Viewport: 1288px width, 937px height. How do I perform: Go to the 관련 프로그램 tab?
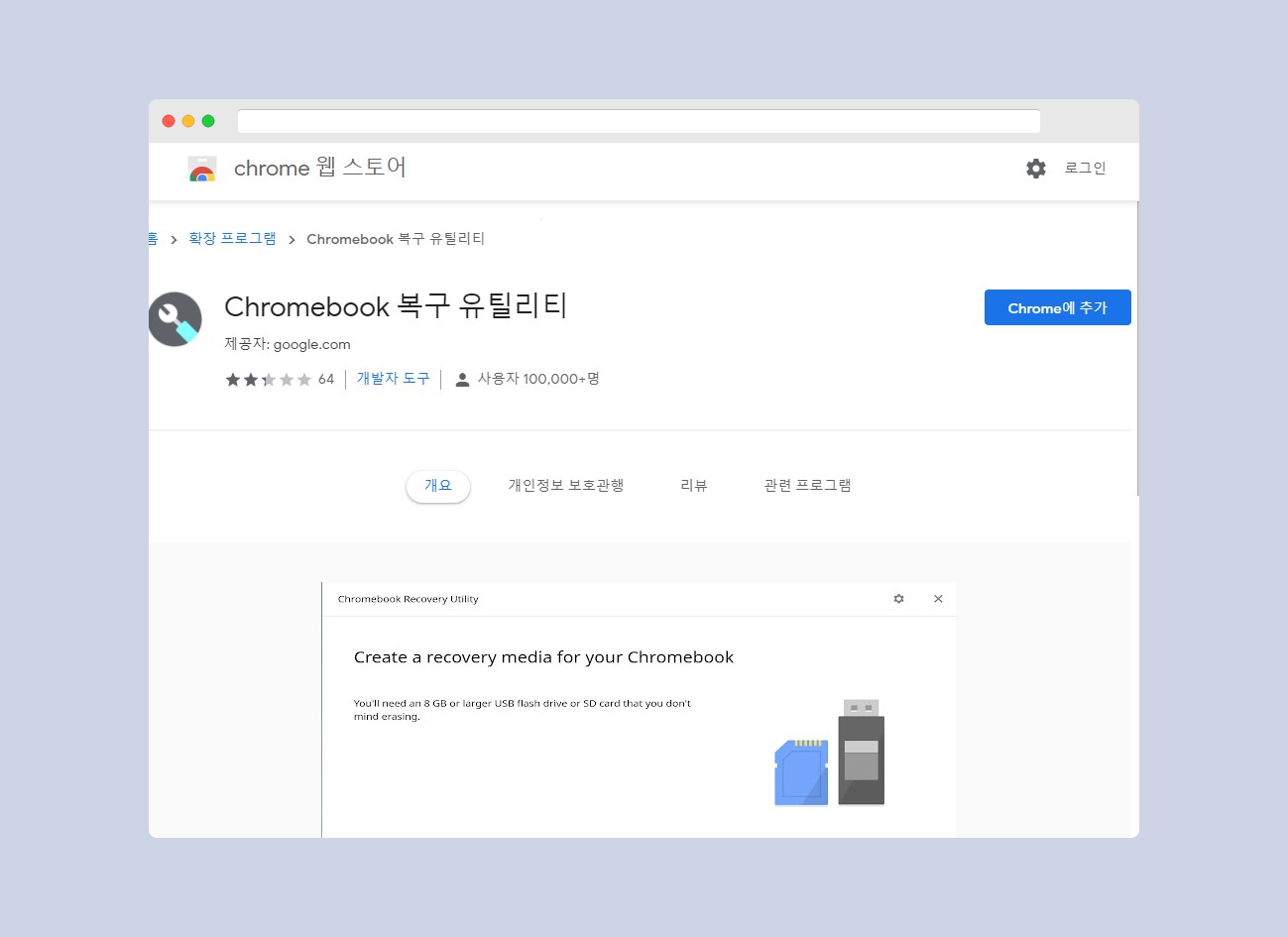tap(807, 486)
